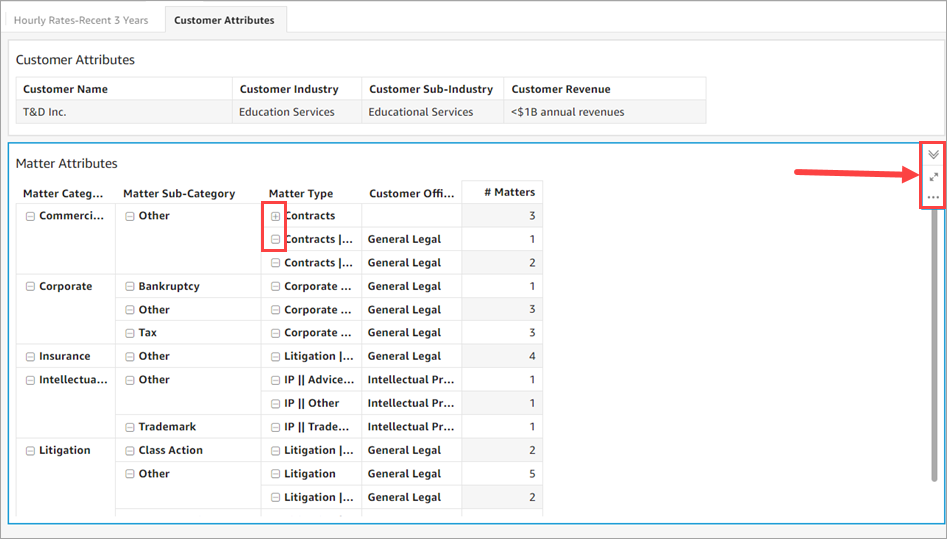947x539 pixels.
Task: Click the Matter Sub-Category column header
Action: click(179, 193)
